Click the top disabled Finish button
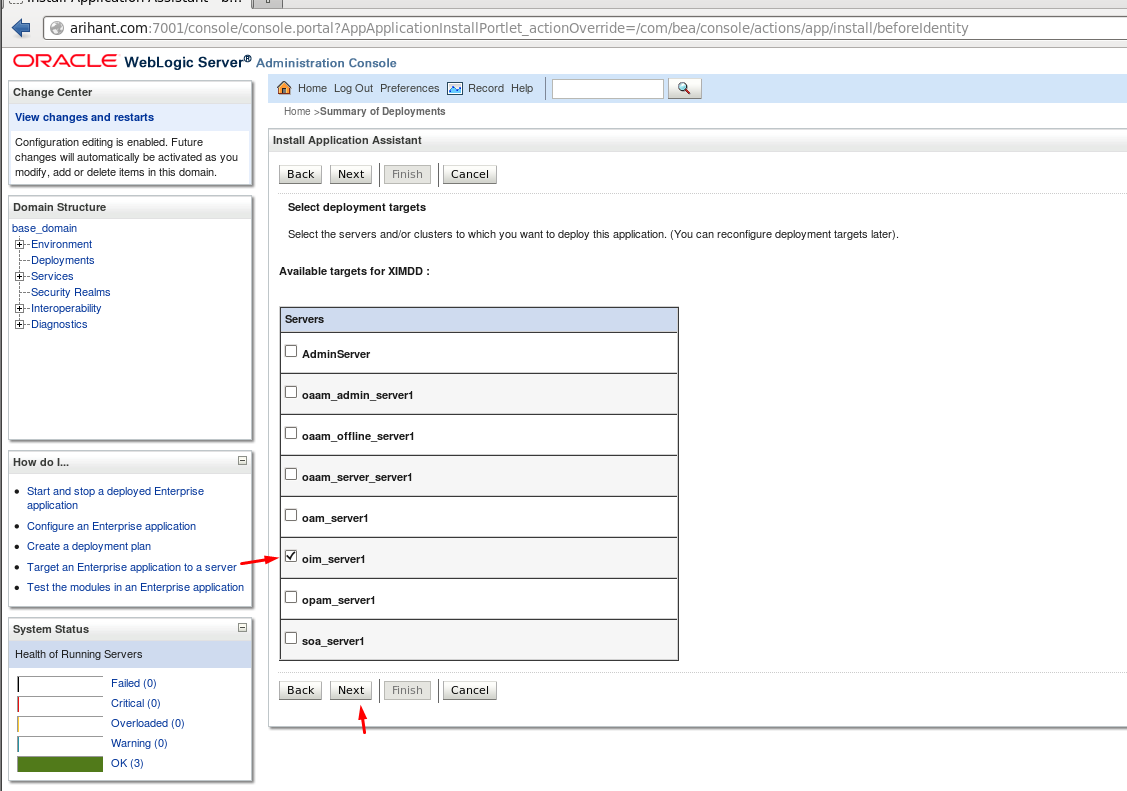Viewport: 1127px width, 791px height. pos(407,175)
